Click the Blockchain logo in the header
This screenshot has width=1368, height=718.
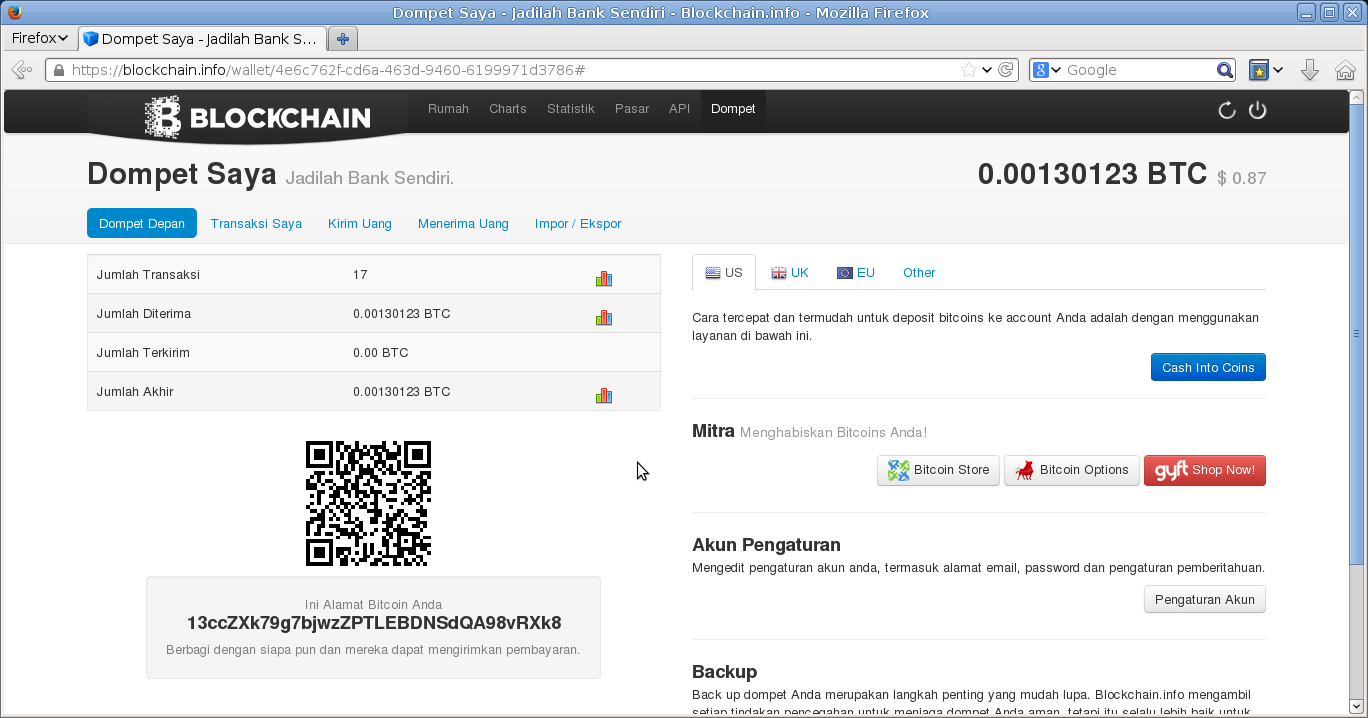point(257,116)
